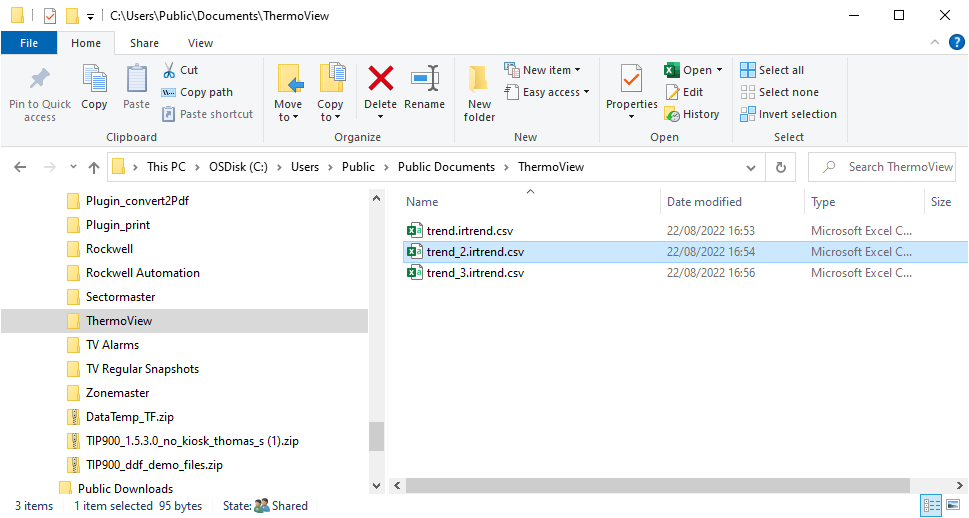This screenshot has height=518, width=969.
Task: Go back with the left arrow
Action: (20, 167)
